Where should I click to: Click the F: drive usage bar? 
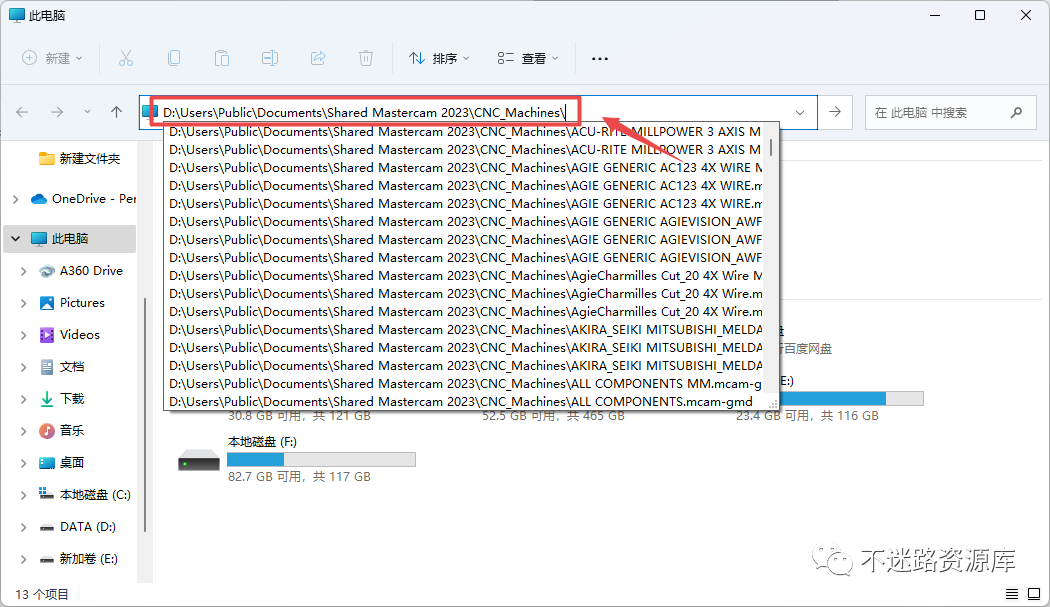pyautogui.click(x=321, y=460)
